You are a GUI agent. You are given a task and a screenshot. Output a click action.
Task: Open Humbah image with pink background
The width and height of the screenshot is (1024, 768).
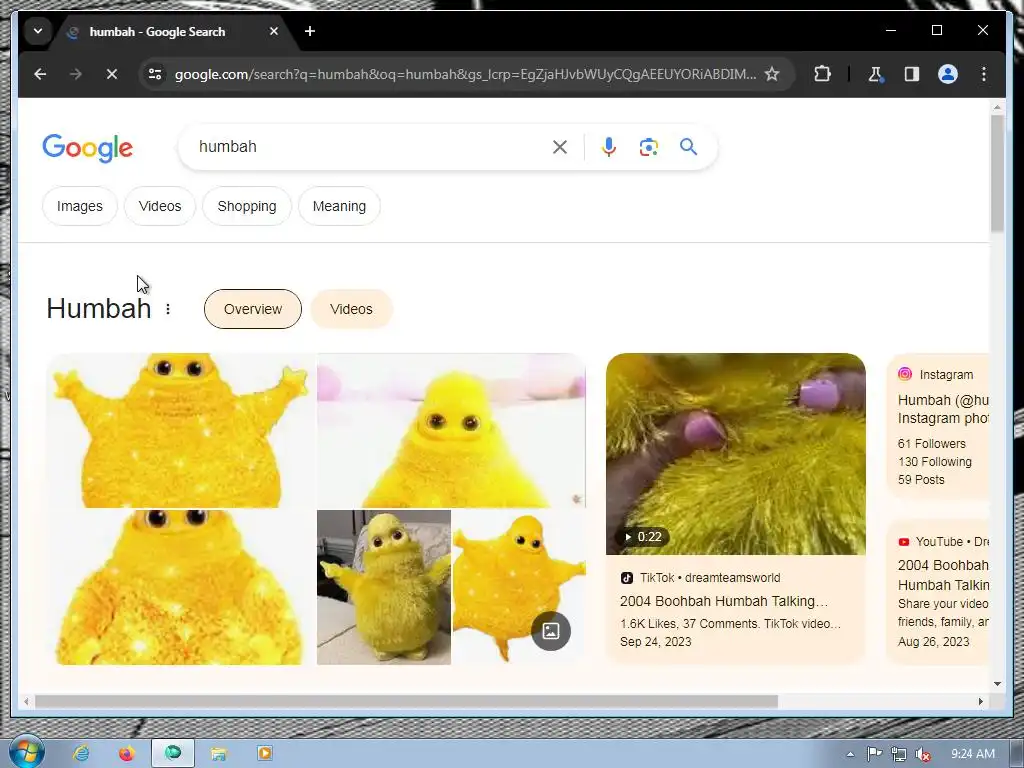click(x=451, y=430)
